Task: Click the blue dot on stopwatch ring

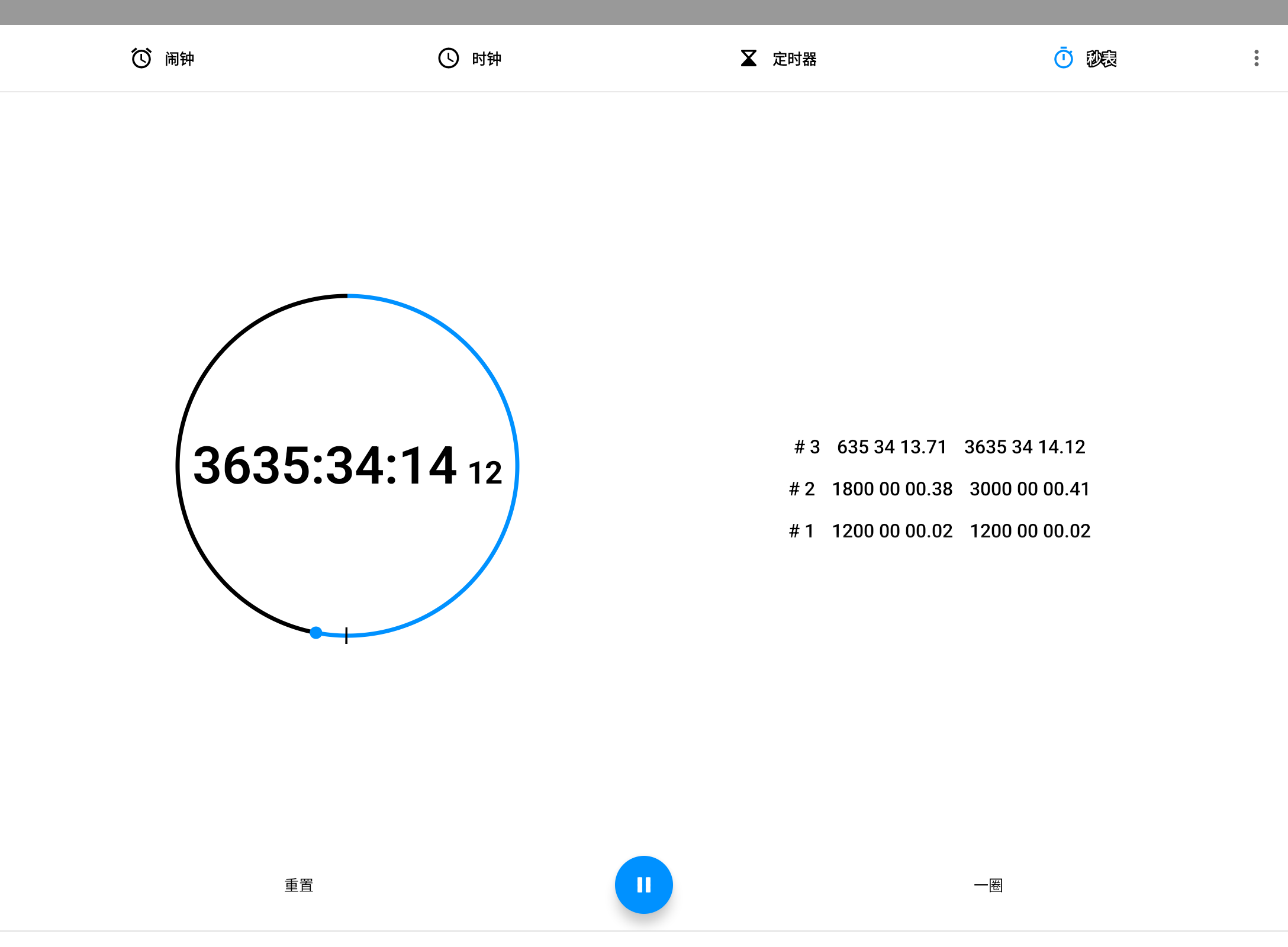Action: click(x=316, y=633)
